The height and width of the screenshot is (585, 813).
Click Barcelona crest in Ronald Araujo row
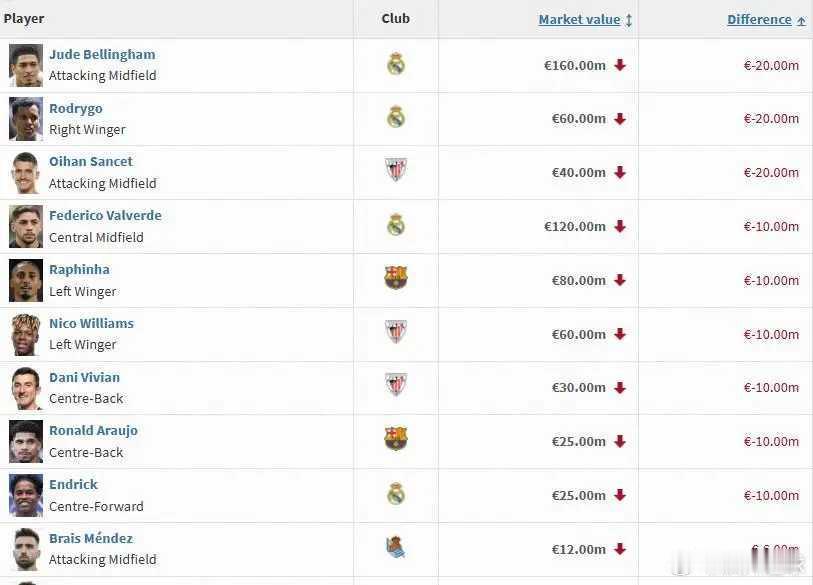coord(396,440)
